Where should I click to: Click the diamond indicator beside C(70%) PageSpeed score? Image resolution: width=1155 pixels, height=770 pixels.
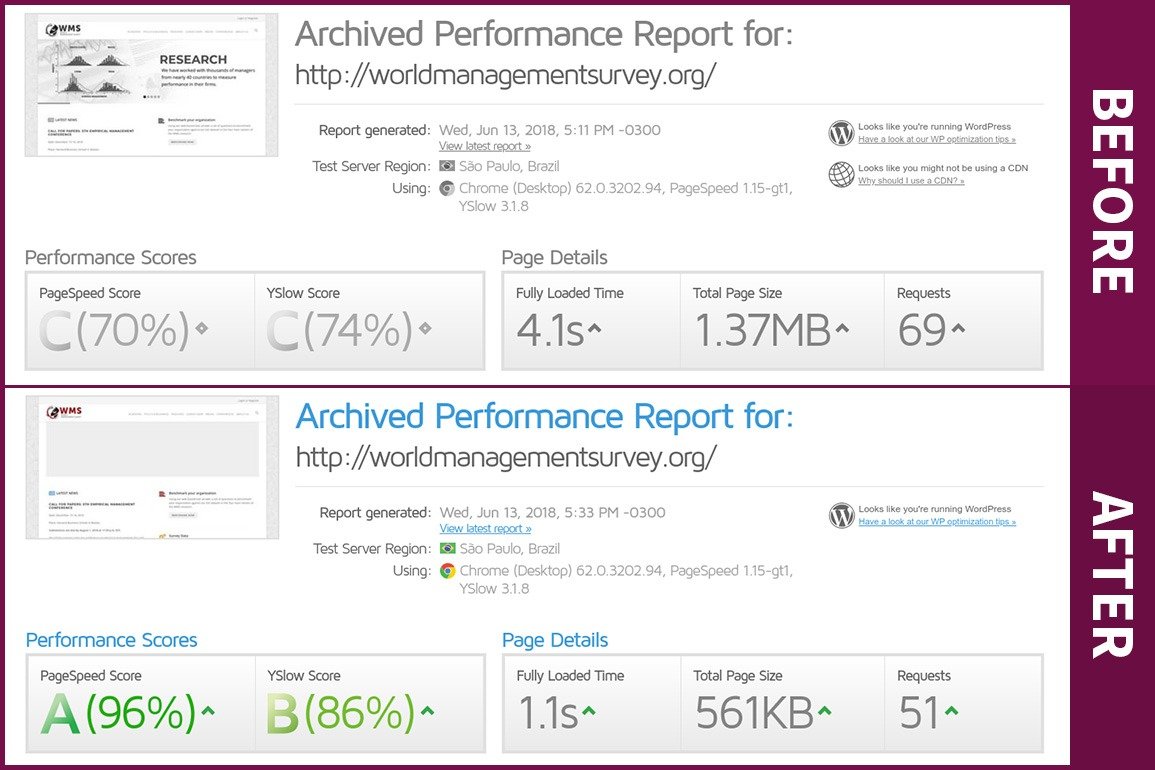click(x=202, y=328)
